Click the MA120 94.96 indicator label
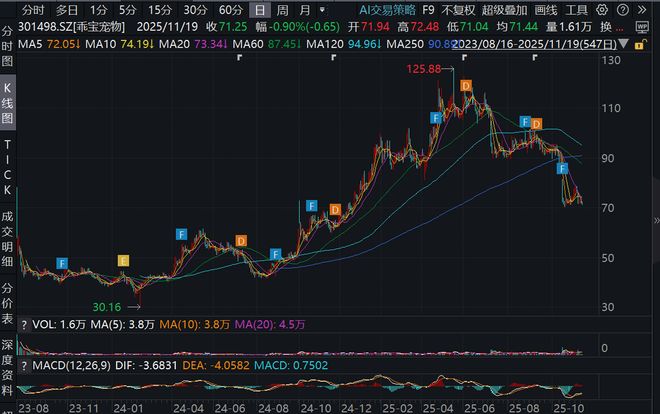This screenshot has height=414, width=660. 344,44
